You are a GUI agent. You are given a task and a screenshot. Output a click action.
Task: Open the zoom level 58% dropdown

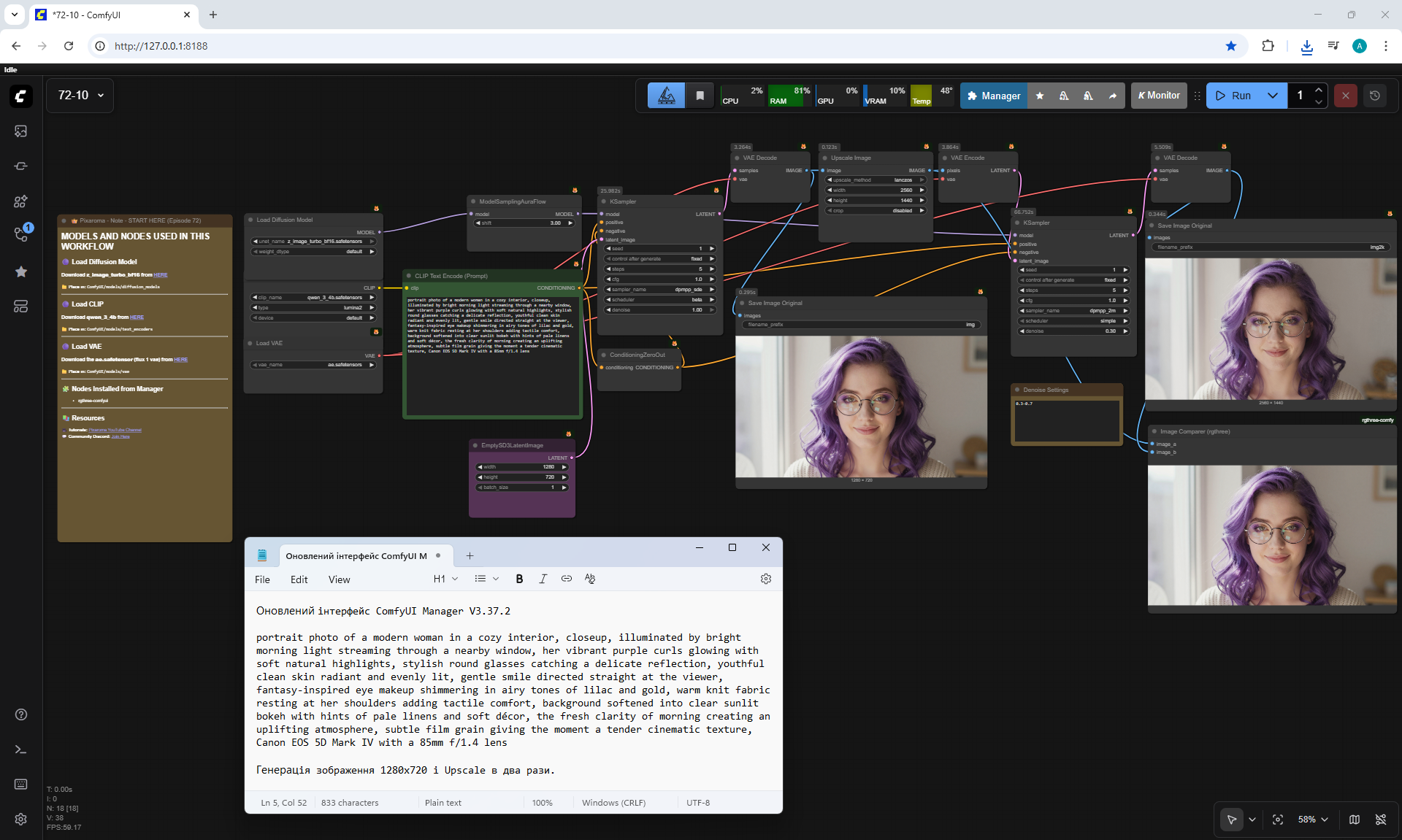coord(1313,820)
